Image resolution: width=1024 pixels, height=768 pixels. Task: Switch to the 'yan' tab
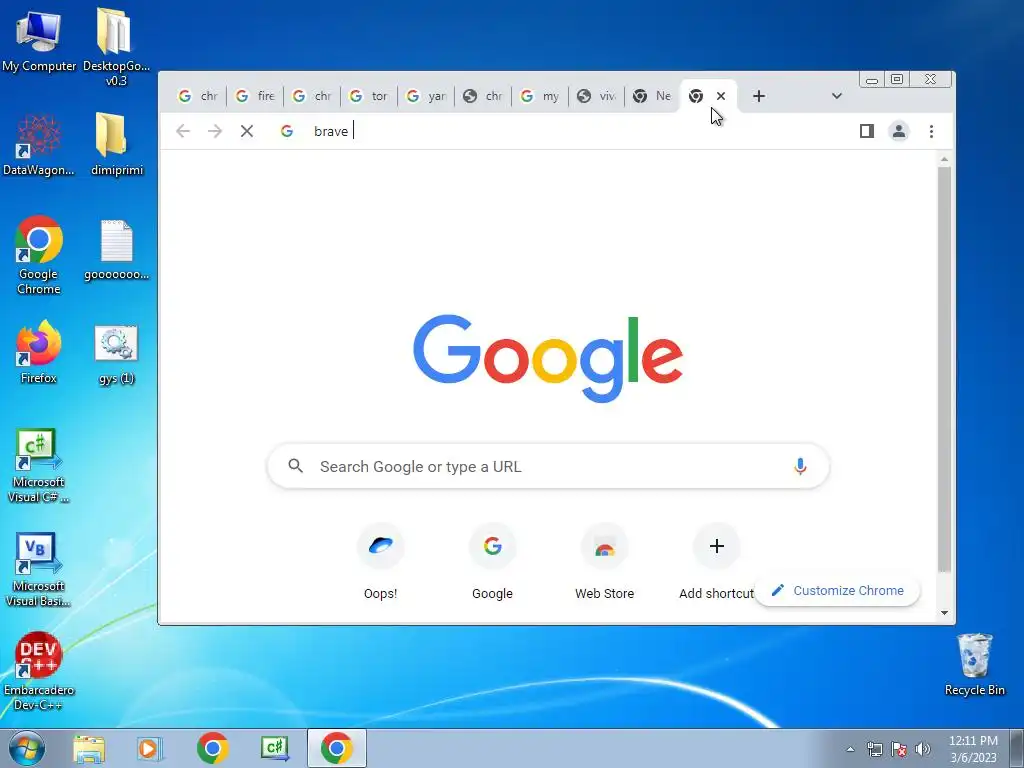(x=426, y=96)
